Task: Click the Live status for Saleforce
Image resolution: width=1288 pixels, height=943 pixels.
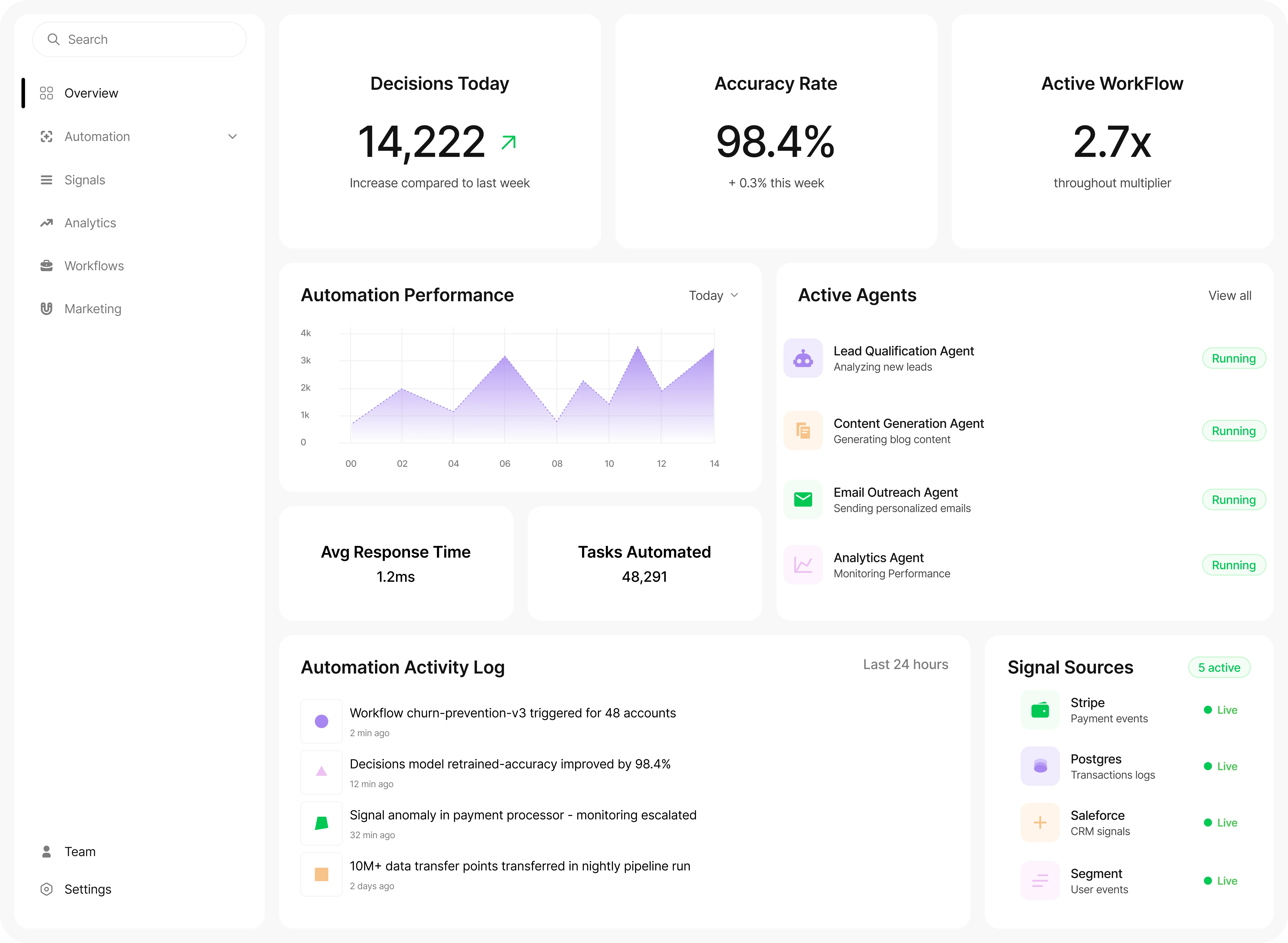Action: pos(1221,823)
